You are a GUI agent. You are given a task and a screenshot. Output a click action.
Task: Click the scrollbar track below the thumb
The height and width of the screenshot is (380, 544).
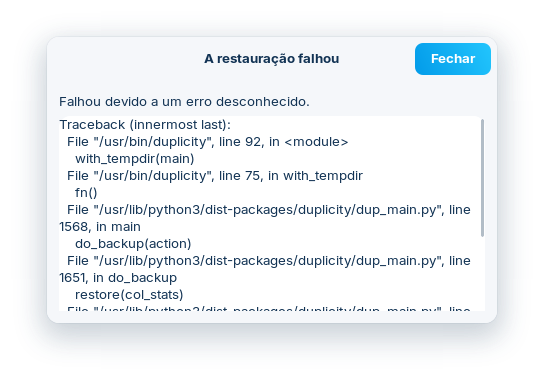[482, 273]
